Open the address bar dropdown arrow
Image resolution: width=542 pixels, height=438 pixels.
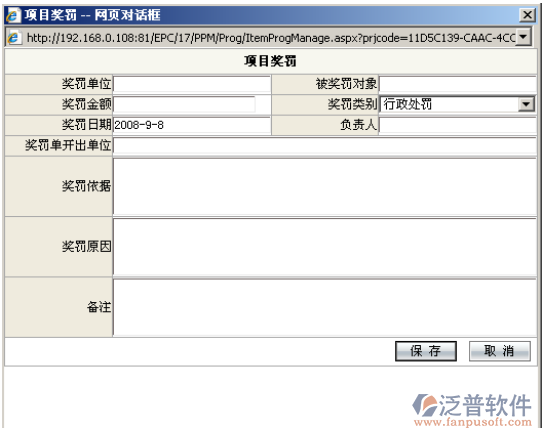point(524,36)
